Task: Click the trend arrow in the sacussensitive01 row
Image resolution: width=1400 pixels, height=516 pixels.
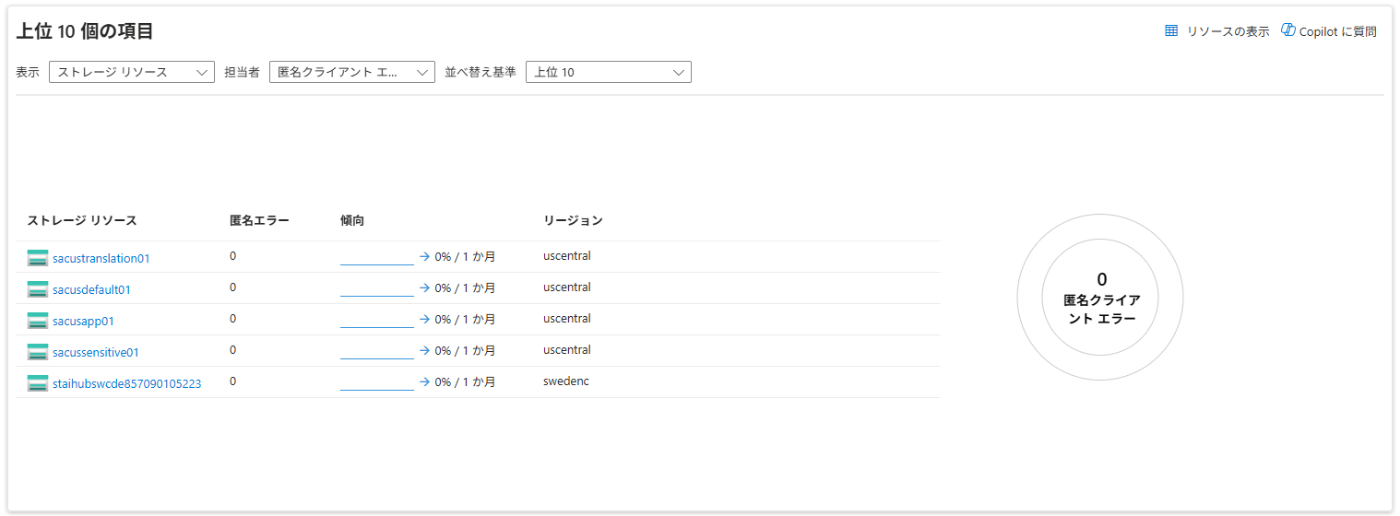Action: click(x=425, y=351)
